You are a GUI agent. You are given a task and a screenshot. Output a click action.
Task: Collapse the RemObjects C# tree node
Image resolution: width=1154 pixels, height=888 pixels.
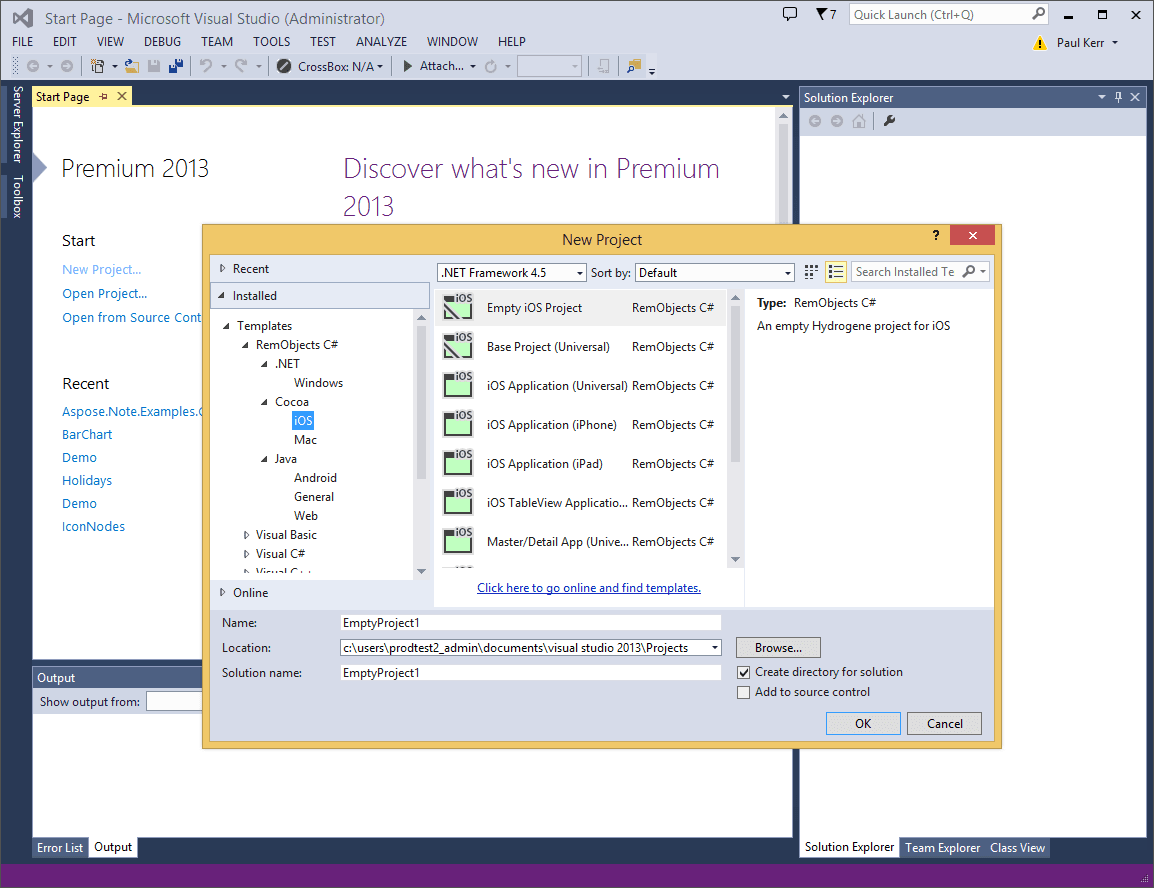pos(245,345)
